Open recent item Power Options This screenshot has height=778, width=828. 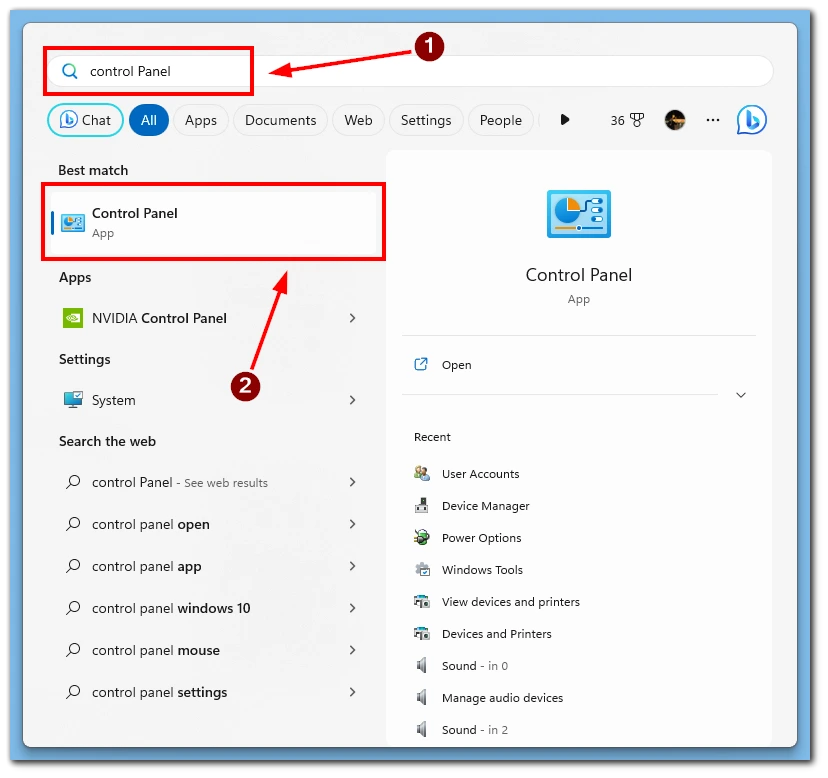(482, 538)
